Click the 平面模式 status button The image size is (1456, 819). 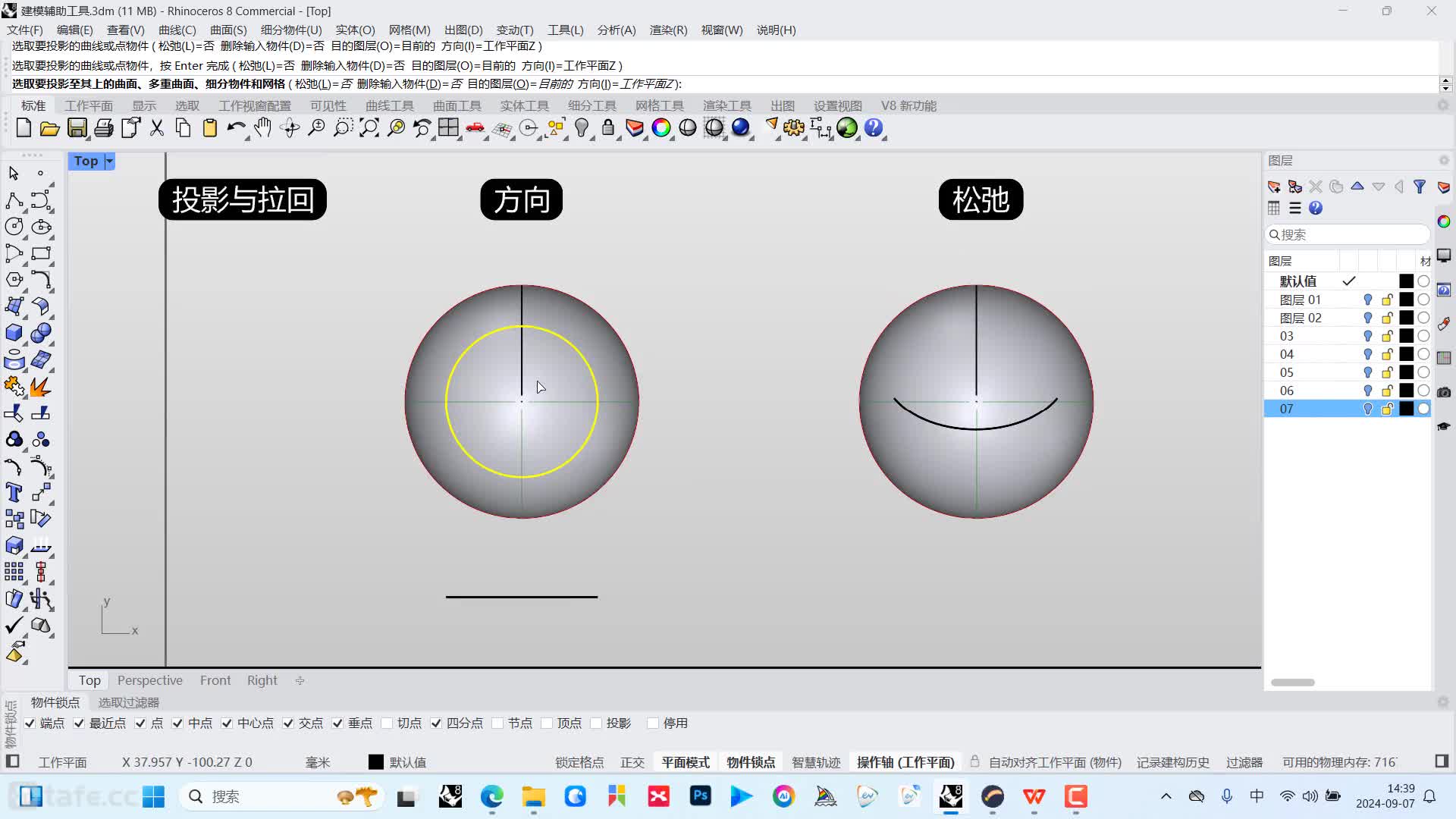point(686,762)
